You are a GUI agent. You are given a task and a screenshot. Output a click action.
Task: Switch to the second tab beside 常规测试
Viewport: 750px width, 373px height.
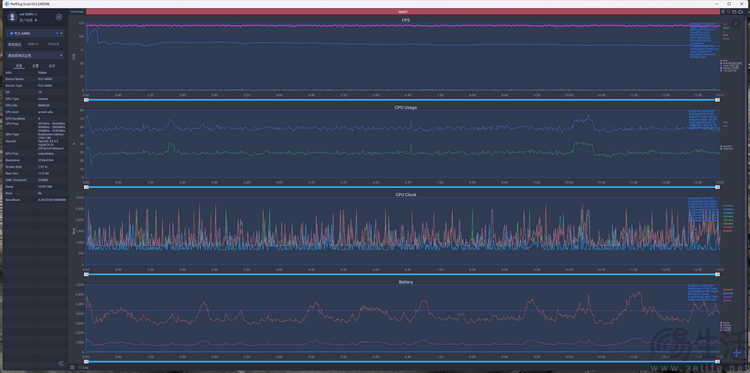(x=33, y=44)
